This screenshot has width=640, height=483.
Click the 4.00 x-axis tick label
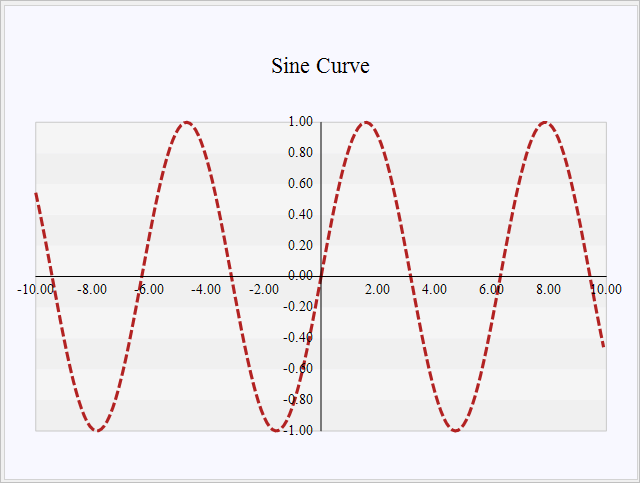(434, 289)
